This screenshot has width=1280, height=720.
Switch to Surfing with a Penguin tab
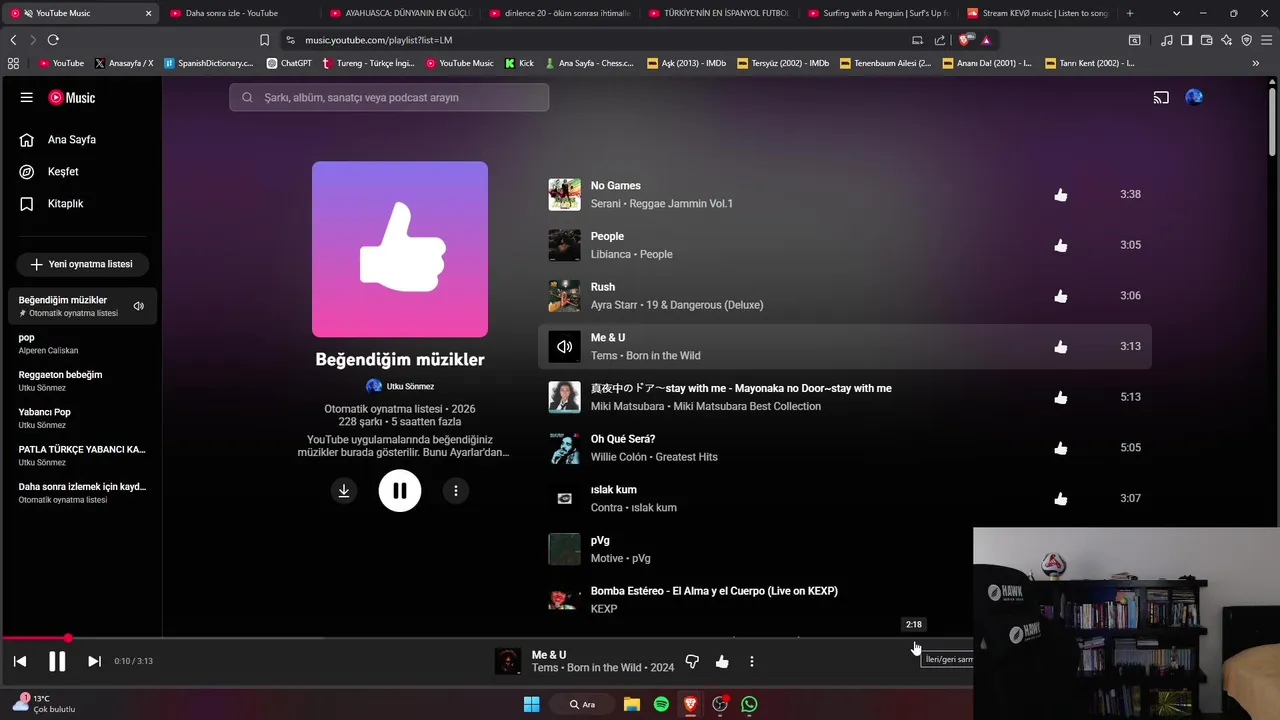[878, 13]
